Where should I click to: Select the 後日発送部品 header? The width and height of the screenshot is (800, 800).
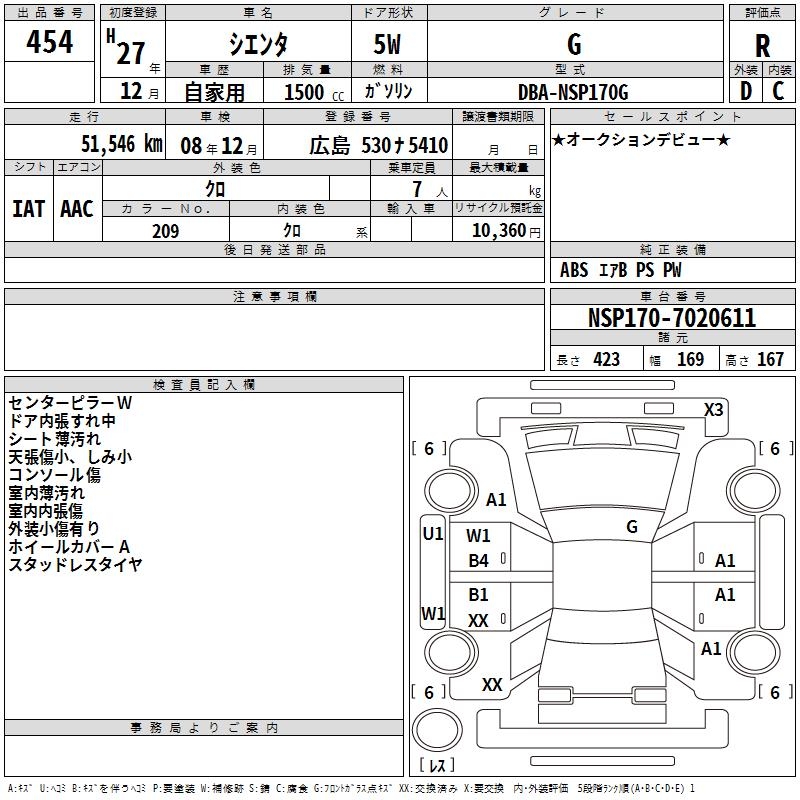pyautogui.click(x=274, y=249)
